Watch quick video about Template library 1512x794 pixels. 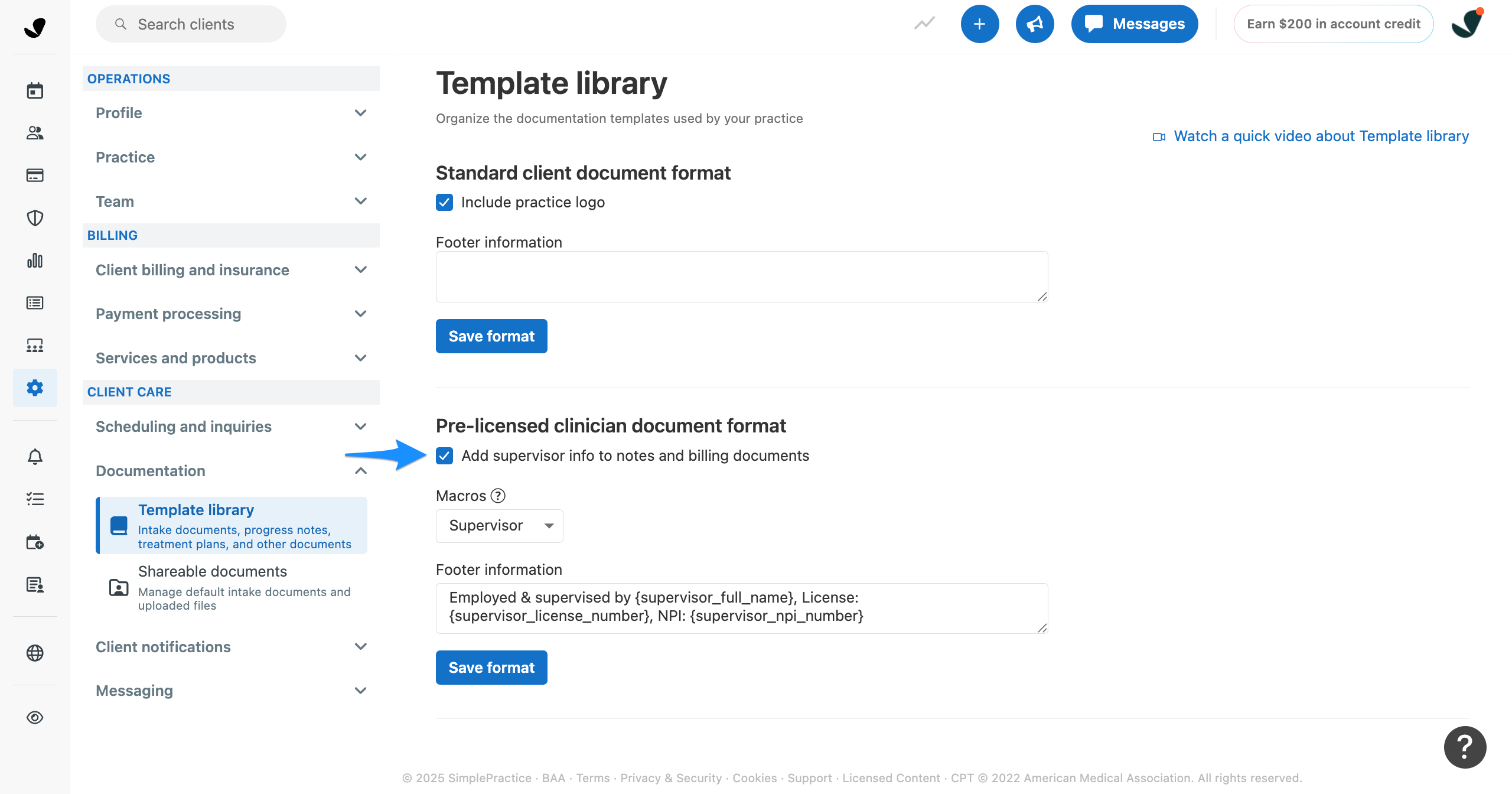[1321, 136]
